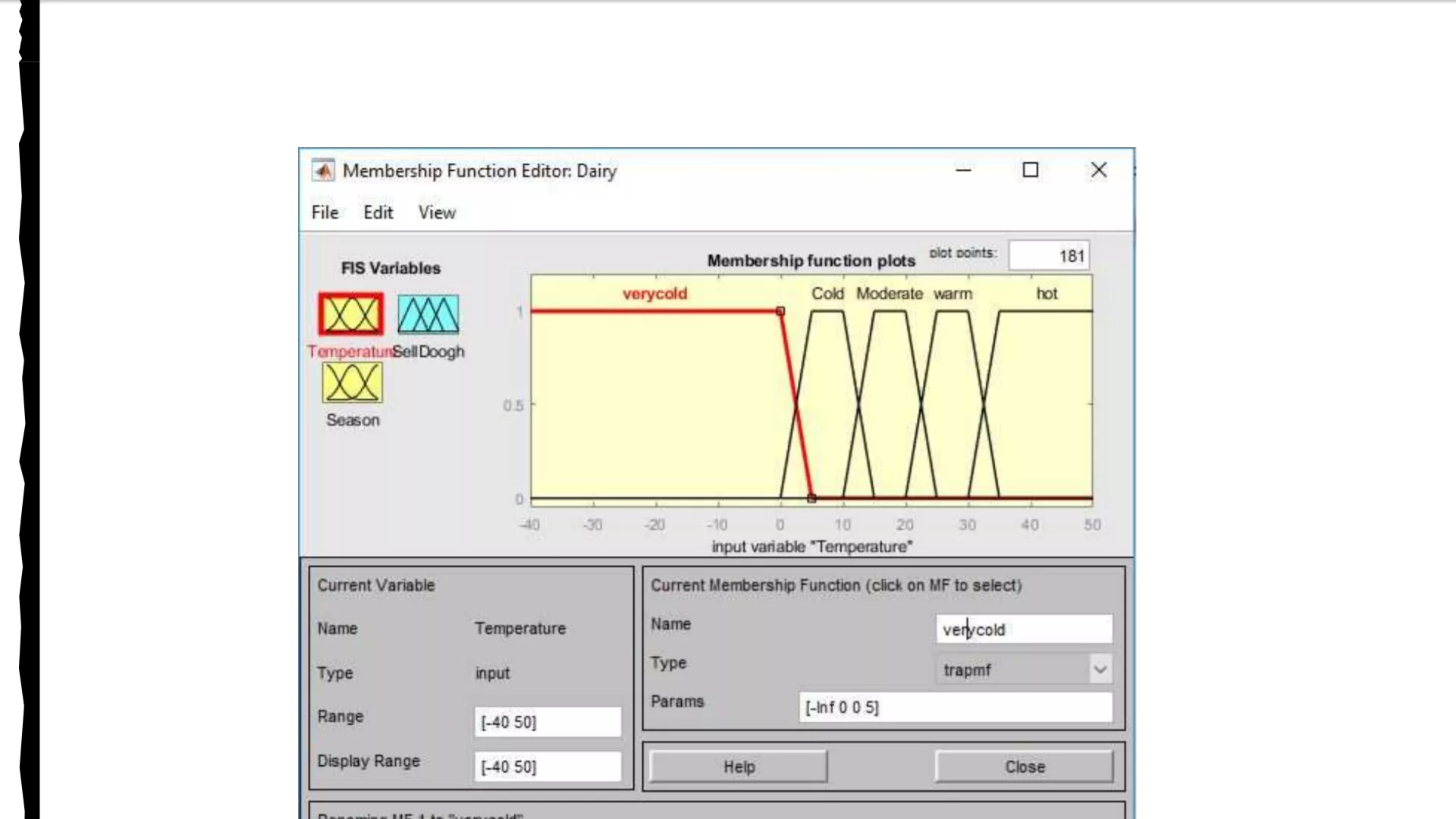Select the Moderate membership function label

pos(889,293)
